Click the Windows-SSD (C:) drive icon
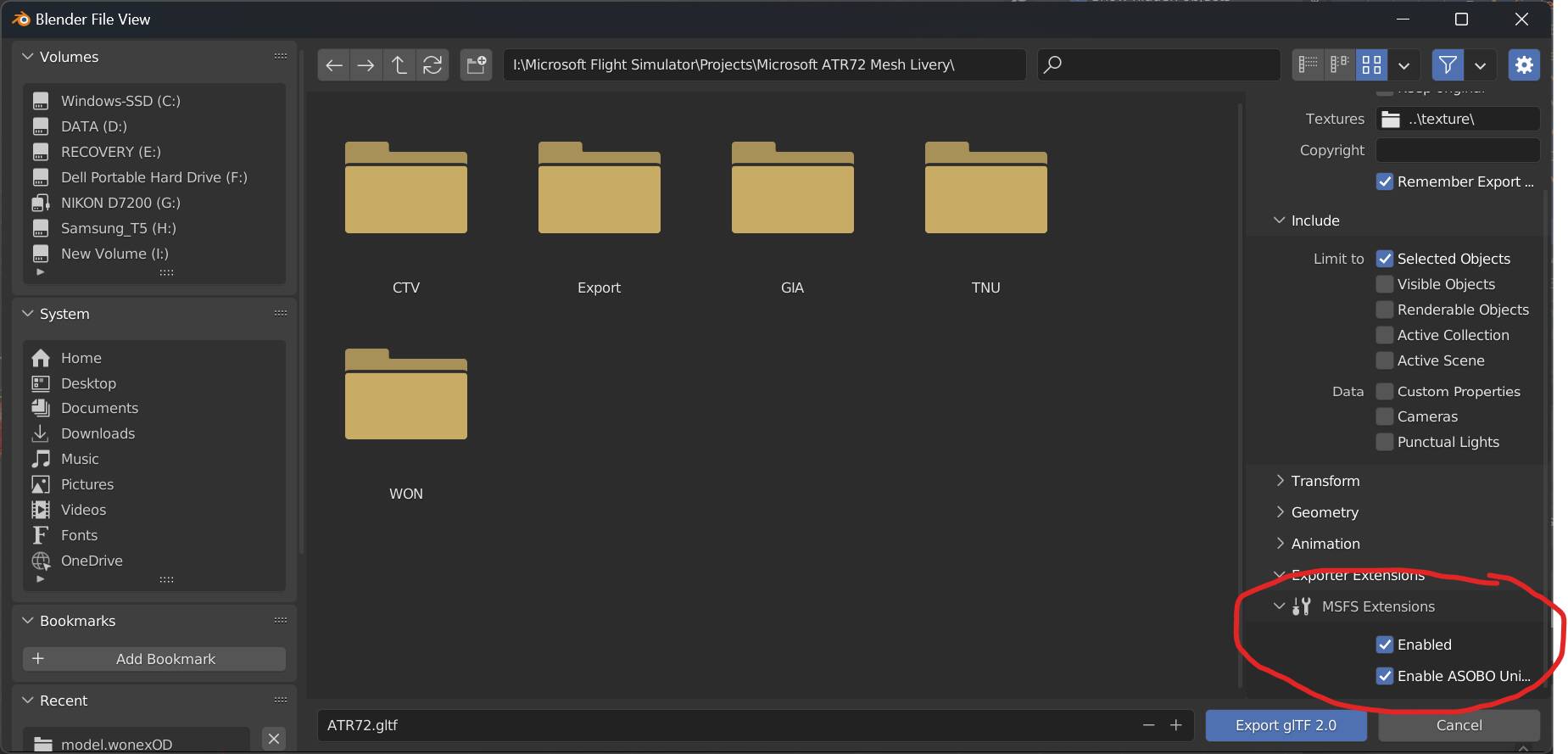Image resolution: width=1568 pixels, height=754 pixels. pos(41,101)
